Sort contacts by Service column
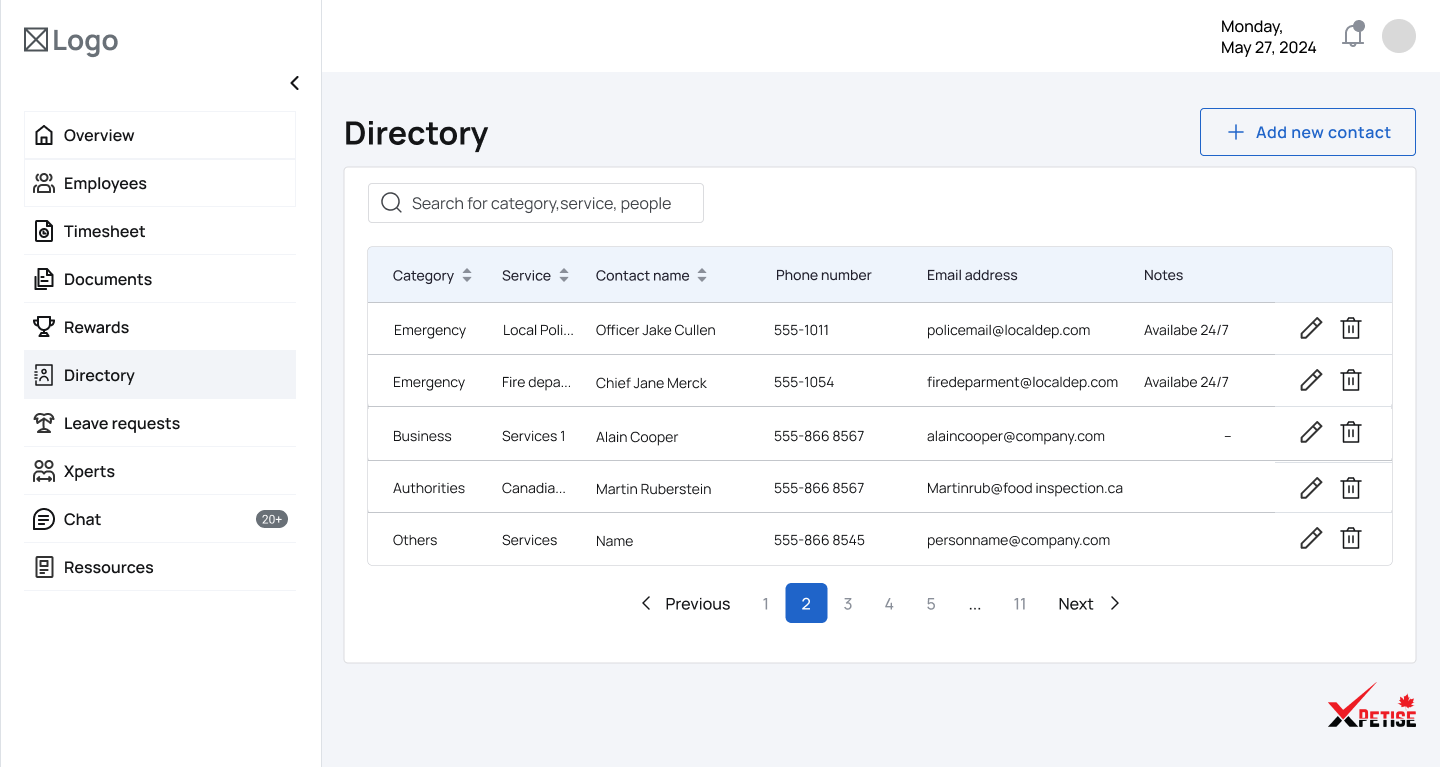This screenshot has width=1440, height=767. point(564,275)
